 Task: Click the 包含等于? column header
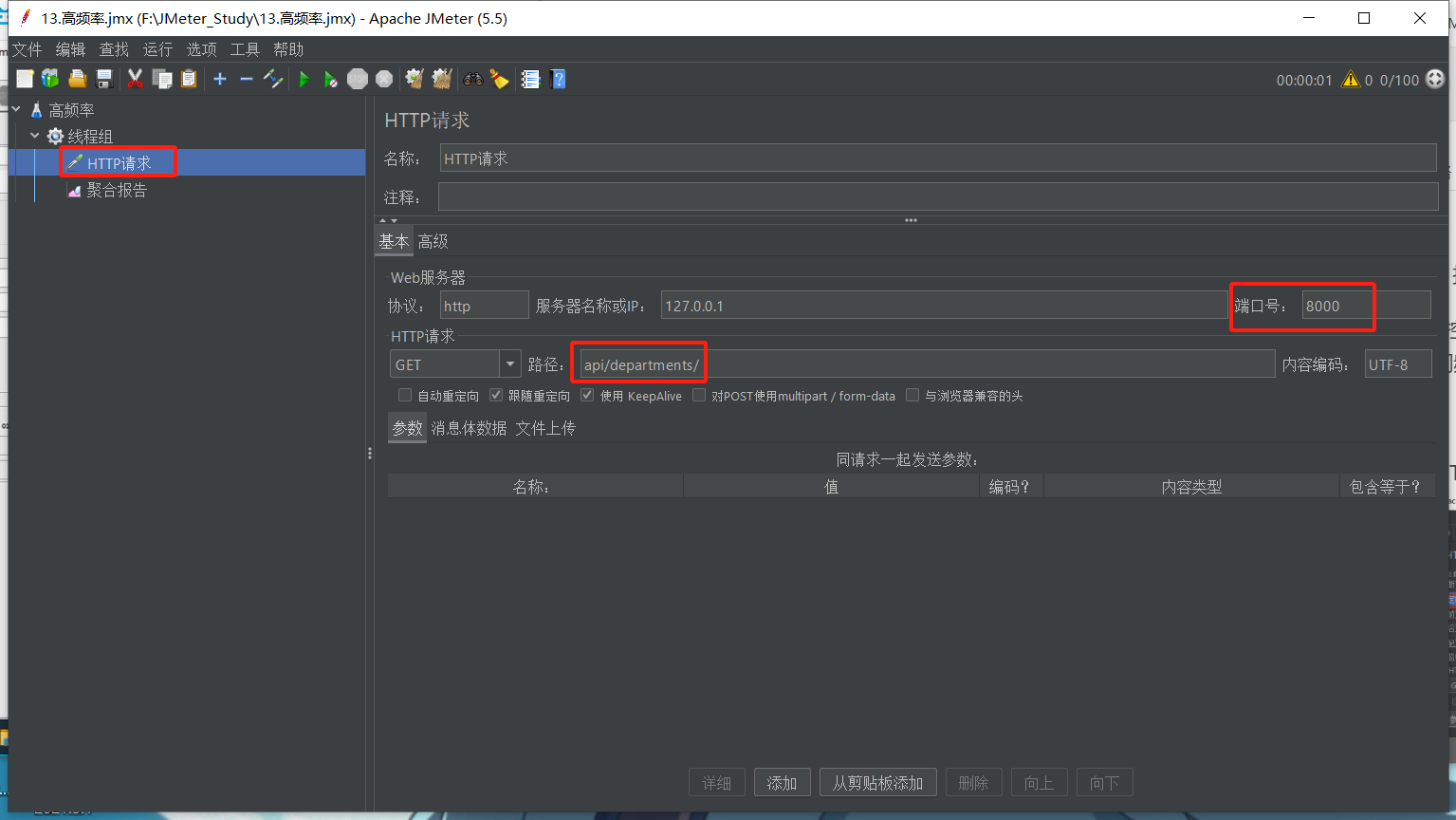1387,487
